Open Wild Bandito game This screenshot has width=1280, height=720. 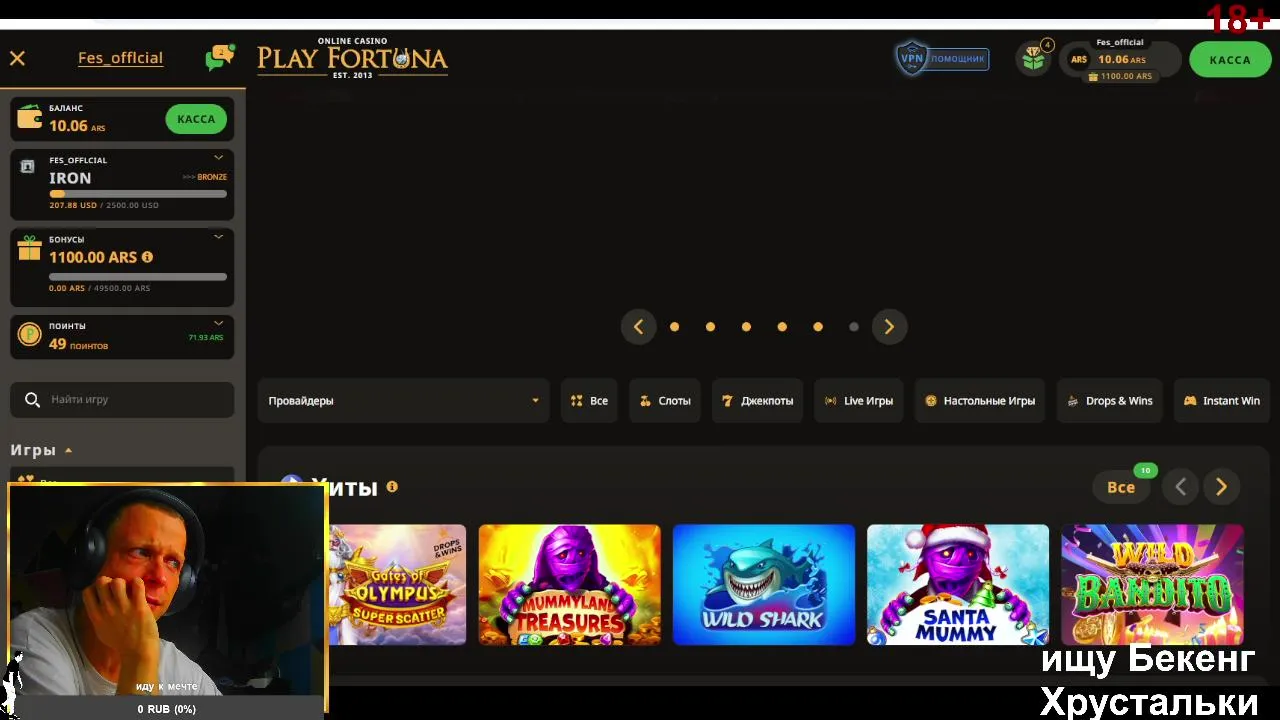(1151, 584)
